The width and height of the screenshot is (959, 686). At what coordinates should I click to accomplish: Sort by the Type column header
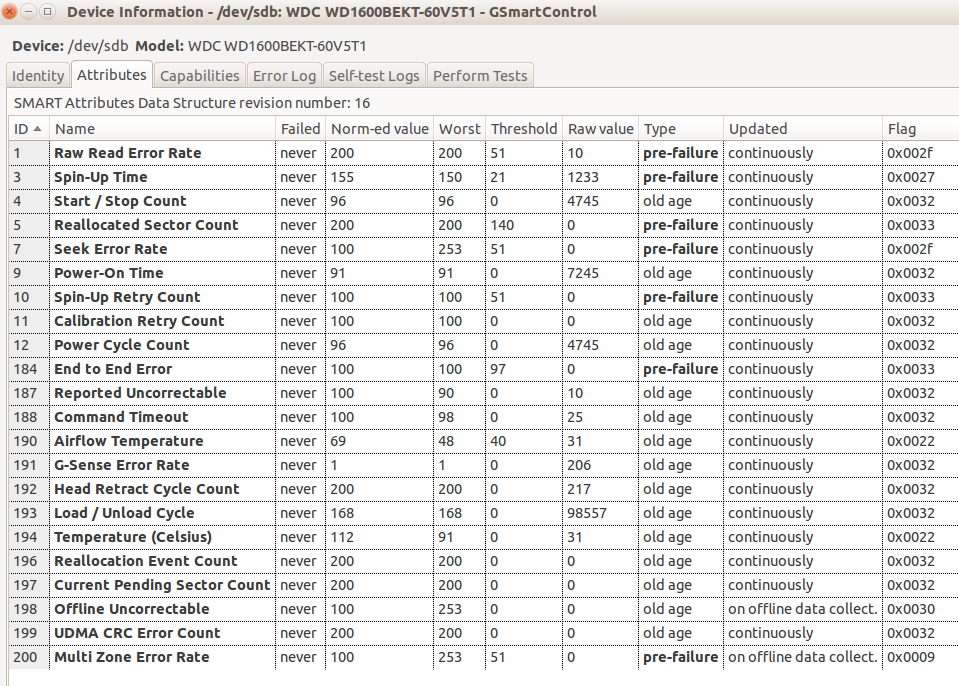(681, 129)
